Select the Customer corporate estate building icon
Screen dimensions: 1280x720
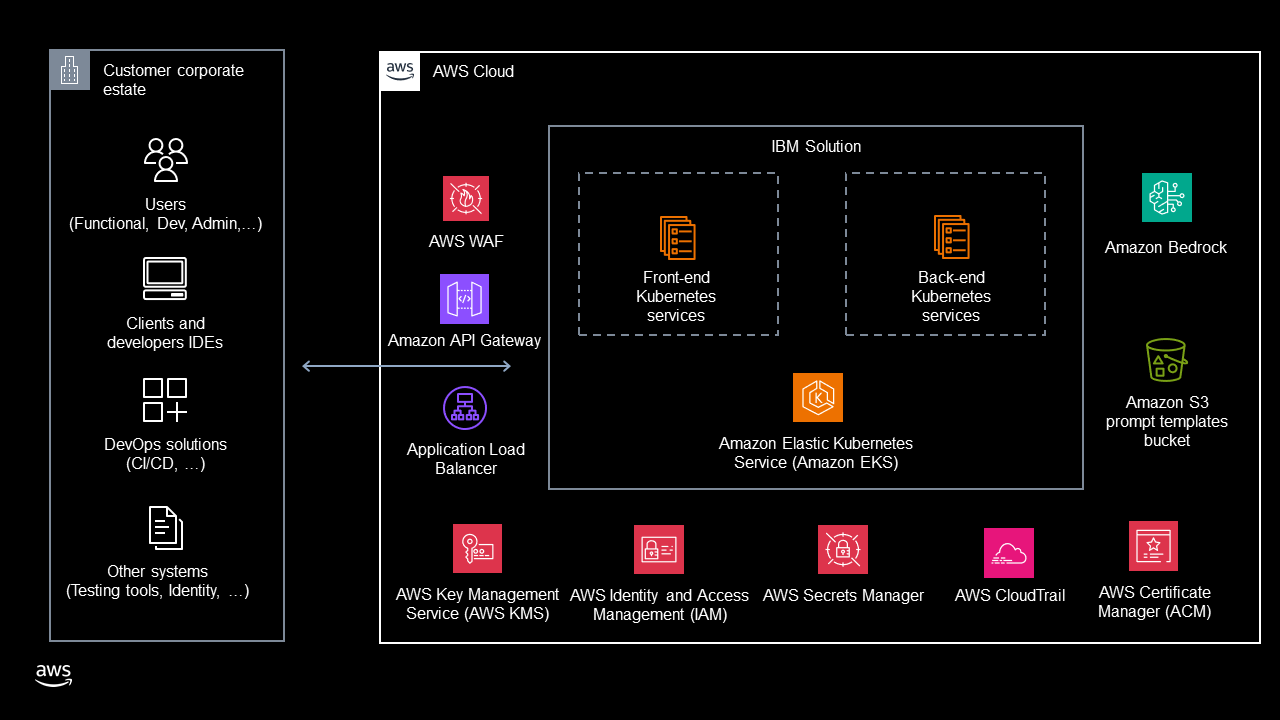click(x=69, y=69)
